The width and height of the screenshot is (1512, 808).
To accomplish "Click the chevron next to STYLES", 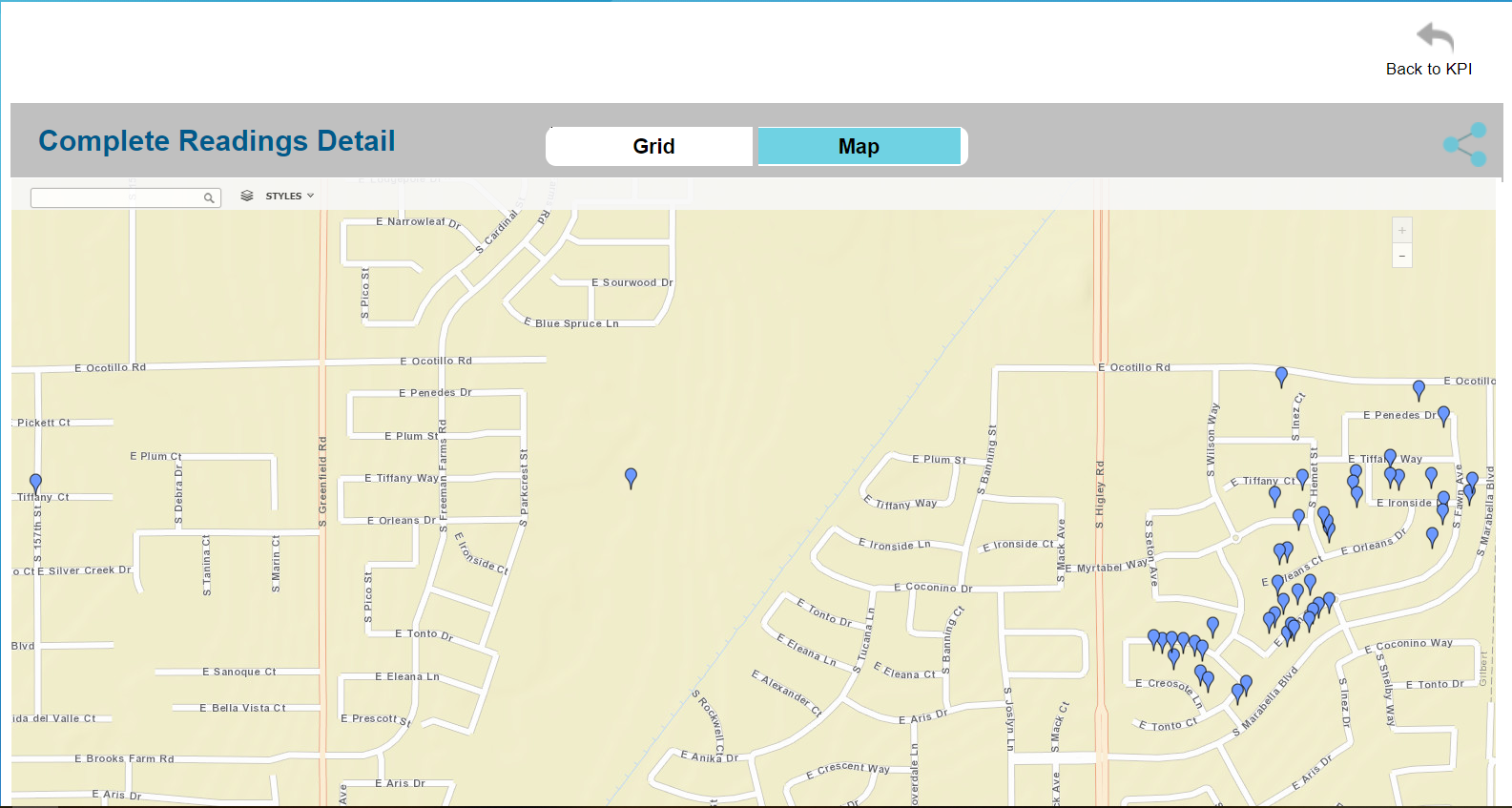I will pyautogui.click(x=310, y=196).
